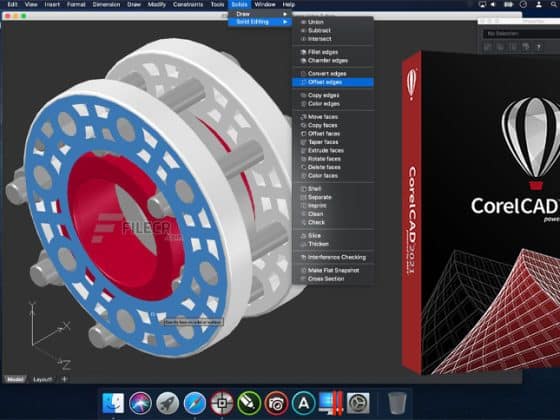Click the third icon in Properties panel toolbar
Viewport: 560px width, 420px height.
(513, 46)
